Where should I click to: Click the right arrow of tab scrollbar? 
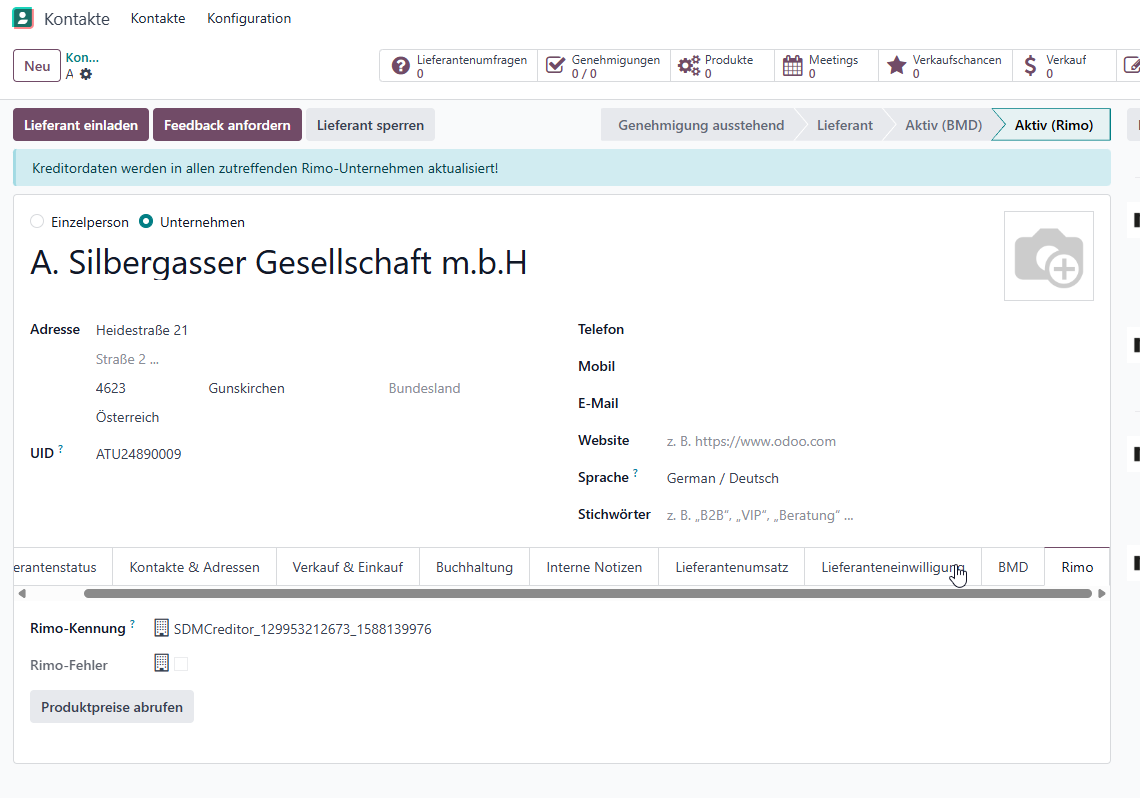1101,594
